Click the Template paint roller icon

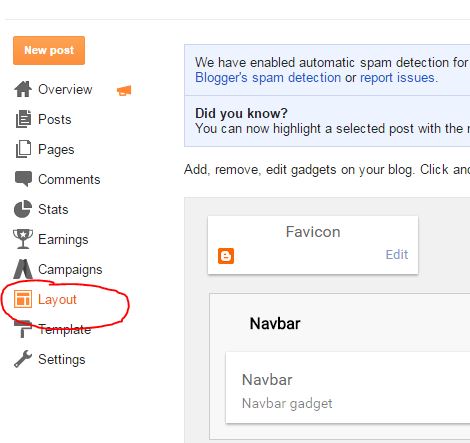23,329
